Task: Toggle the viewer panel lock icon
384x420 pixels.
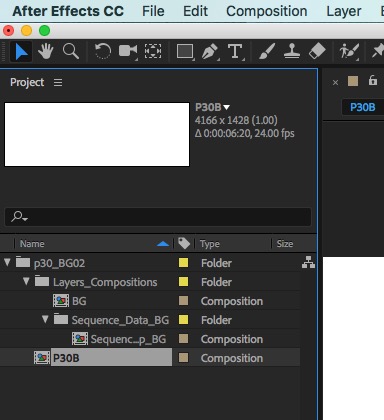Action: click(x=373, y=80)
